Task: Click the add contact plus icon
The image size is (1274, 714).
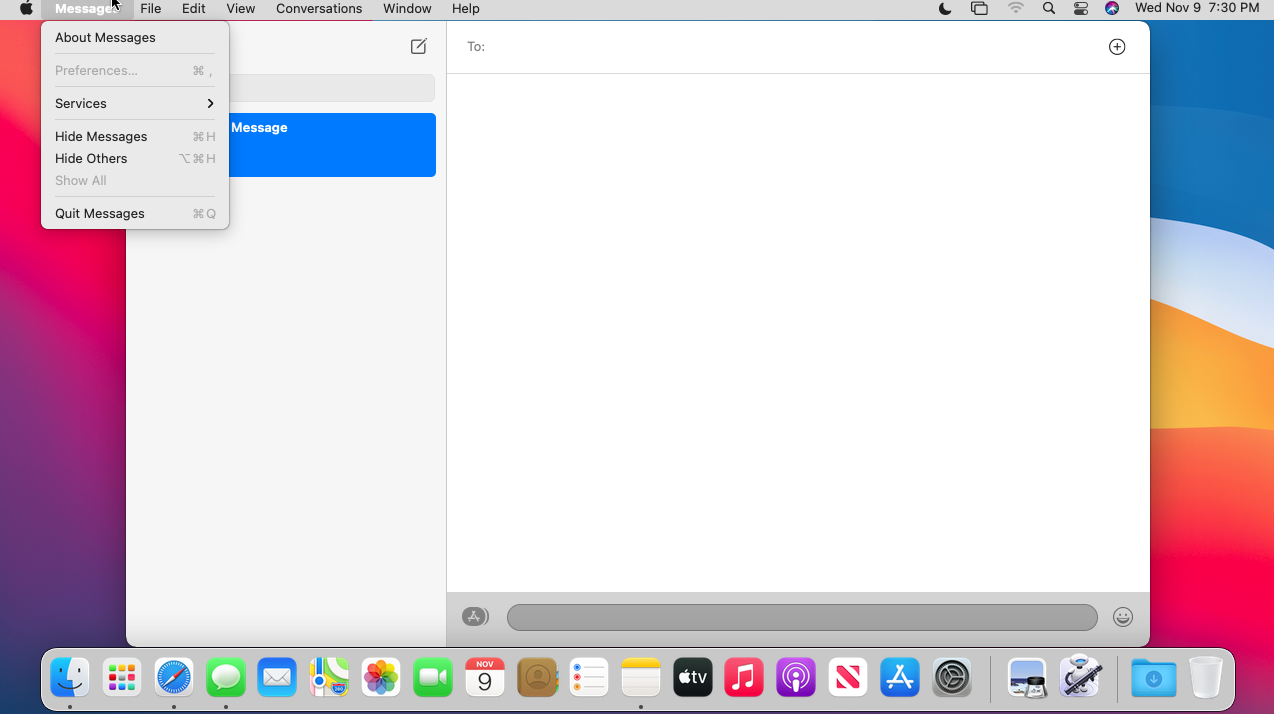Action: pyautogui.click(x=1117, y=47)
